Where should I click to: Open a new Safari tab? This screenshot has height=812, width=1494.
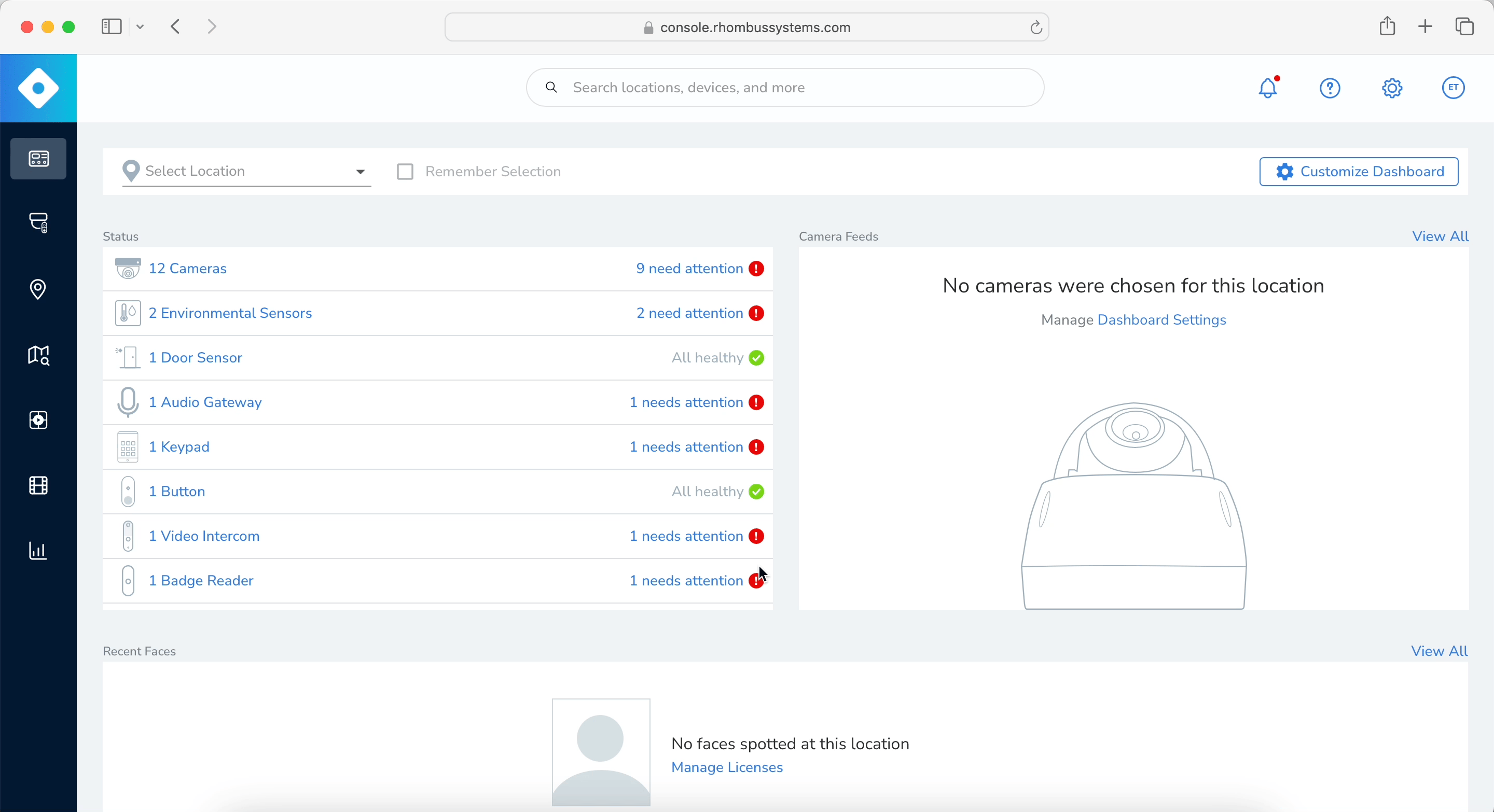[x=1425, y=26]
